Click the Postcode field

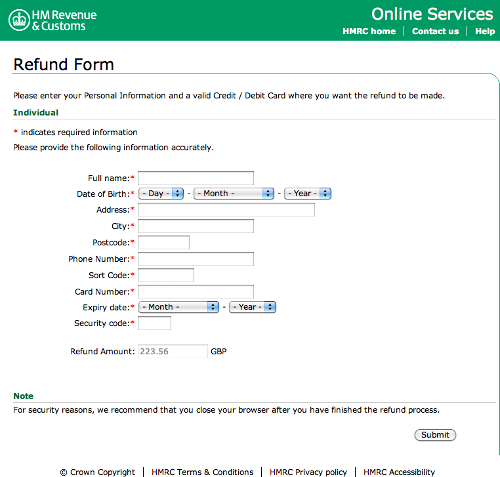[164, 242]
